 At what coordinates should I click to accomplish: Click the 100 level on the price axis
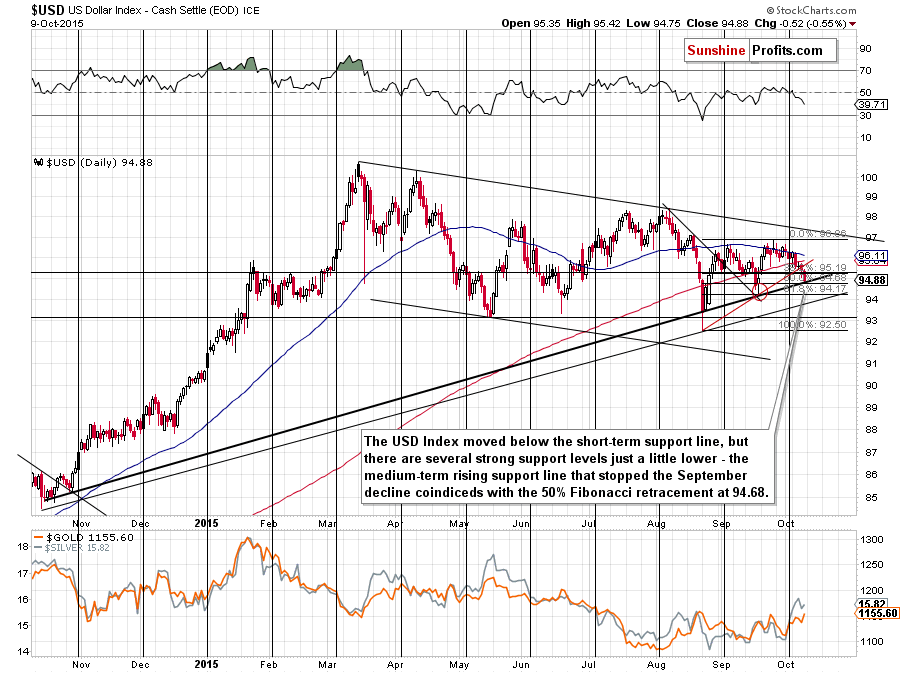coord(868,178)
